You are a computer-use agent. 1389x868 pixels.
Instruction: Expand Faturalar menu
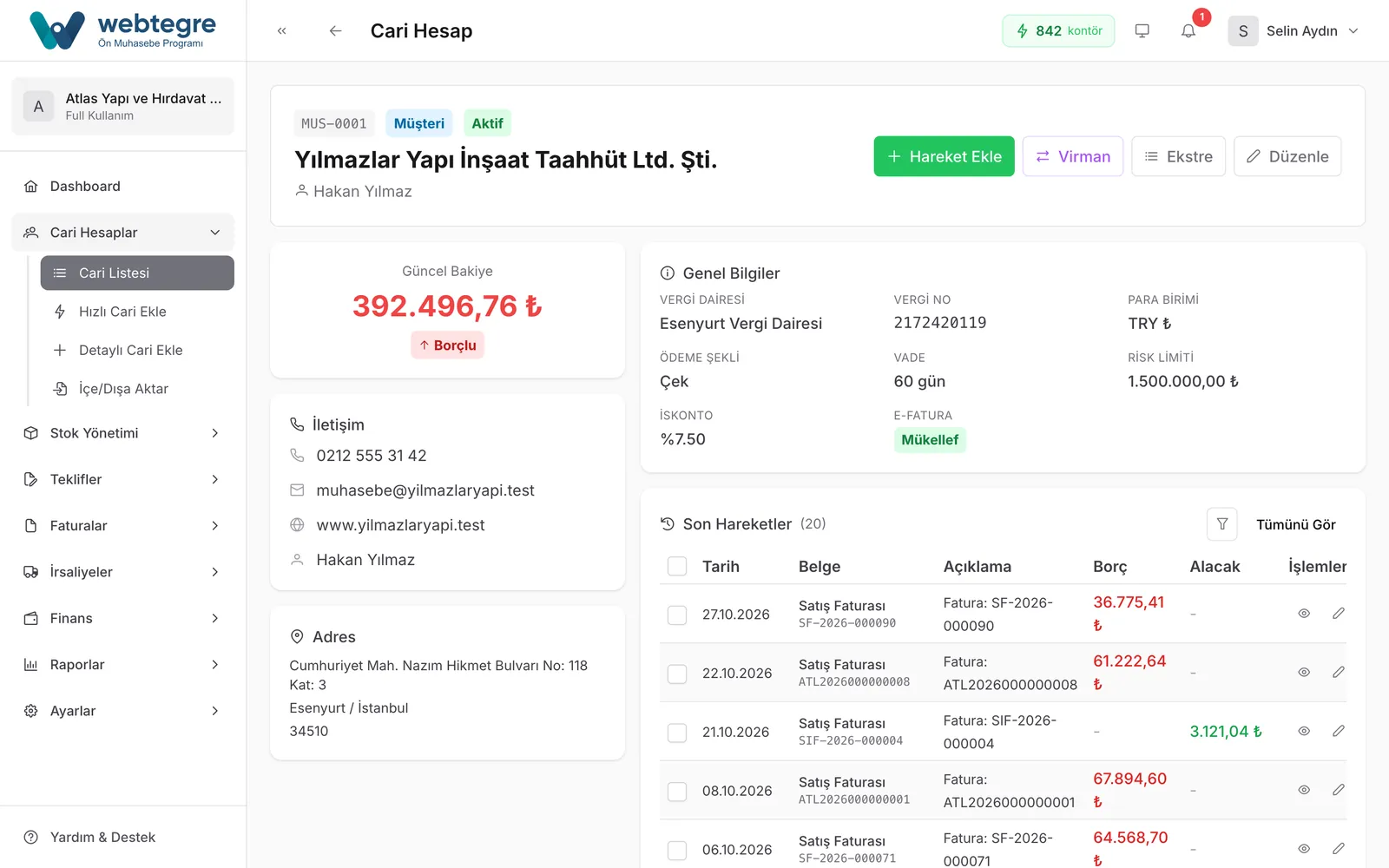(x=122, y=525)
